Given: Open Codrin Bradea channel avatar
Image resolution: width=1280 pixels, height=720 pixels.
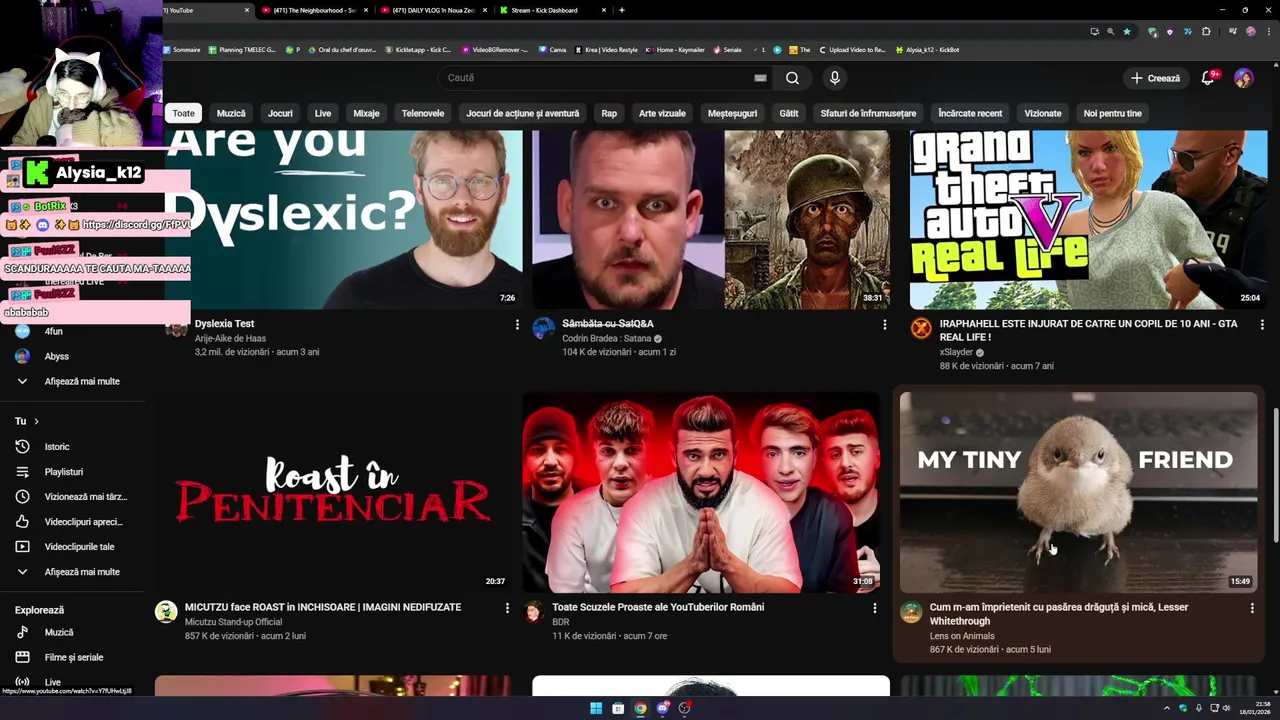Looking at the screenshot, I should coord(543,328).
